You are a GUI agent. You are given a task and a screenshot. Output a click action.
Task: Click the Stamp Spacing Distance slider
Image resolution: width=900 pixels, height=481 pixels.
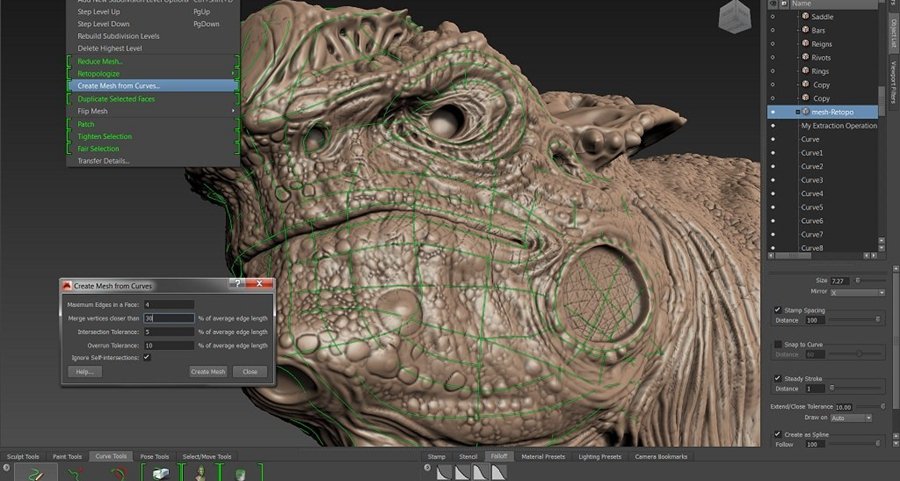(857, 320)
